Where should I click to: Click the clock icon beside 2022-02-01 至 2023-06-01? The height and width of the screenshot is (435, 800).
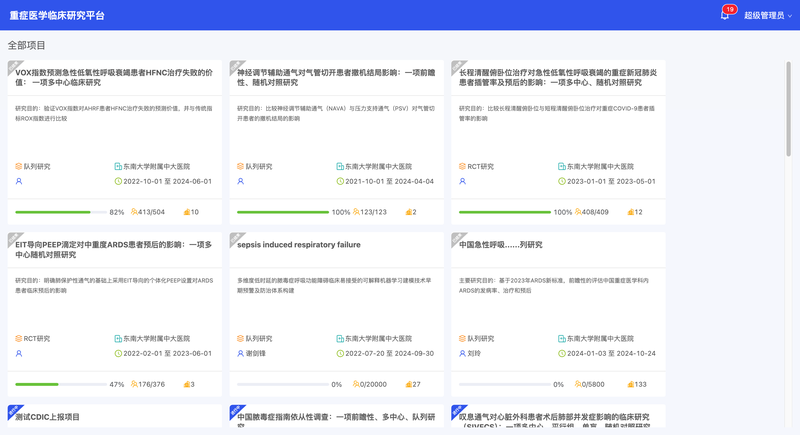tap(118, 353)
